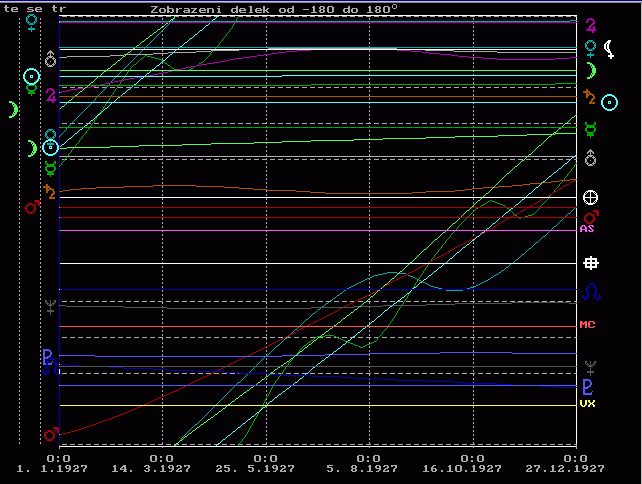The width and height of the screenshot is (642, 484).
Task: Click the grey Neptune symbol in the right legend
Action: point(590,368)
